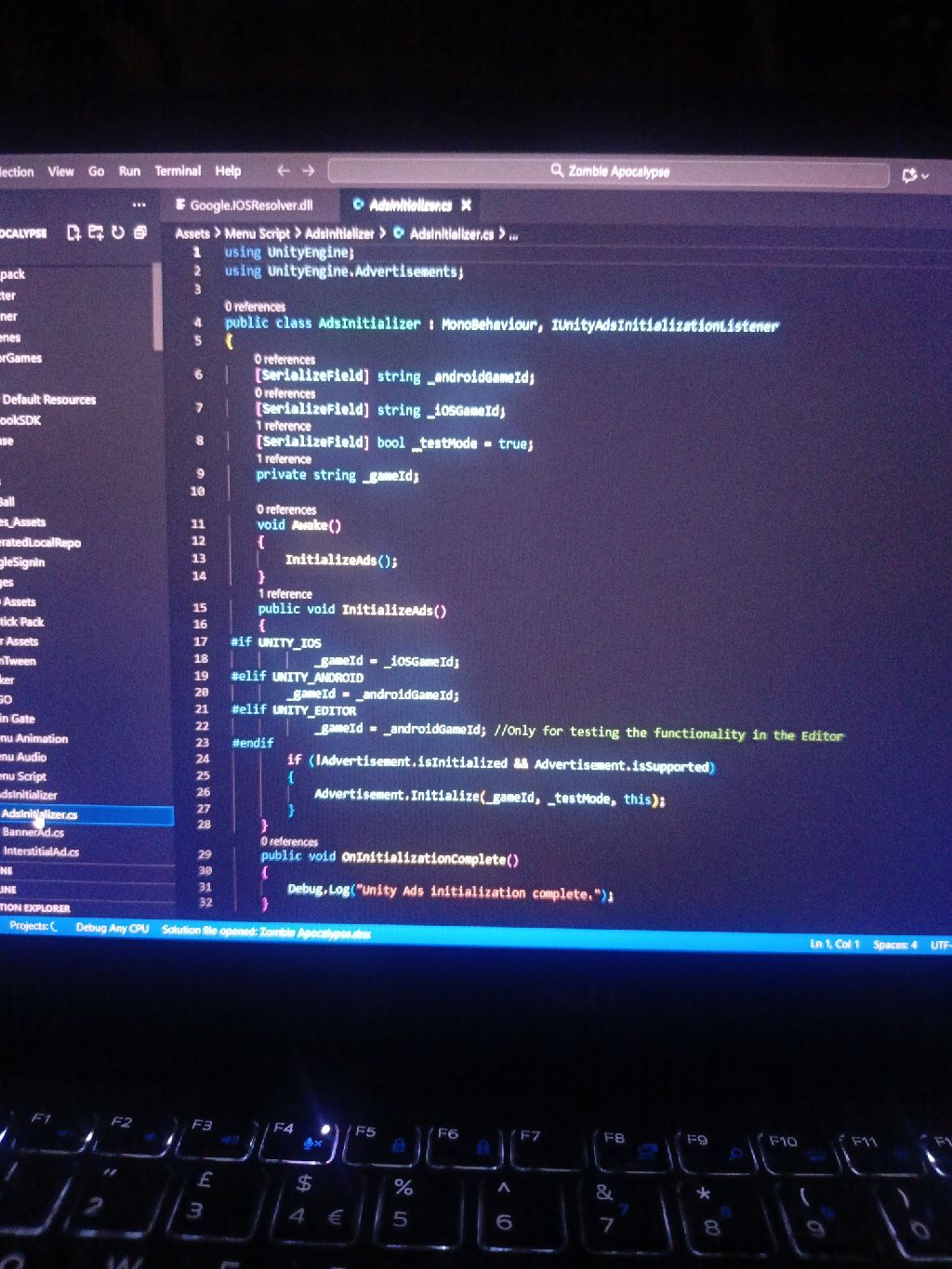Viewport: 952px width, 1269px height.
Task: Go forward with the right arrow
Action: tap(309, 171)
